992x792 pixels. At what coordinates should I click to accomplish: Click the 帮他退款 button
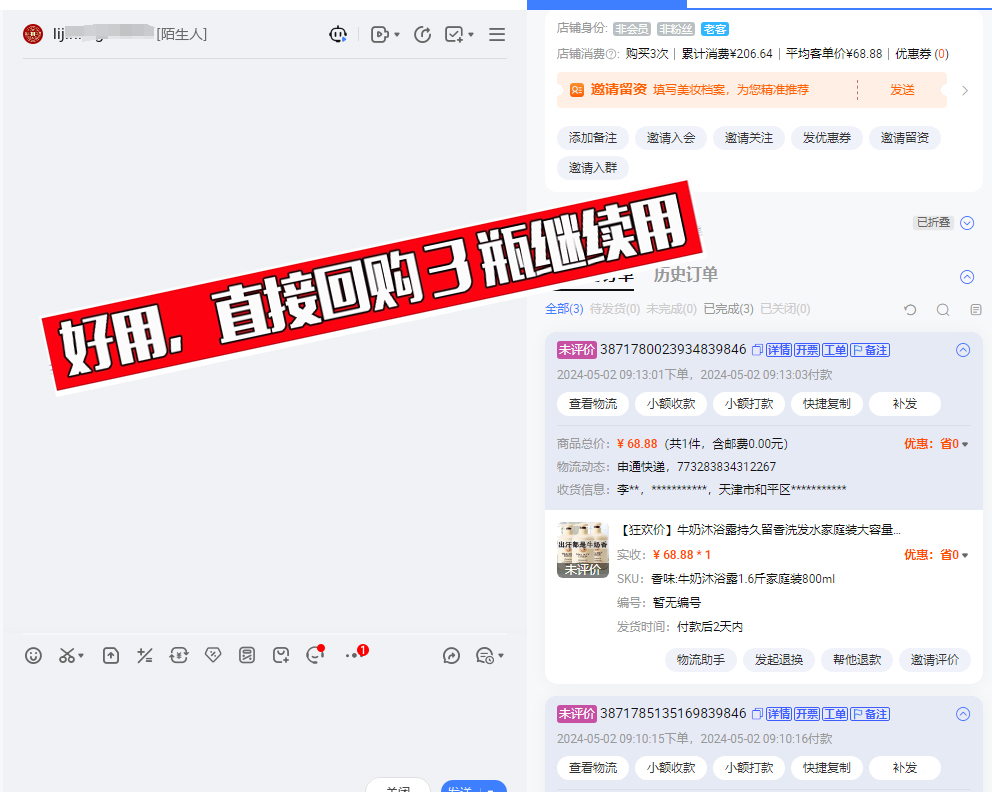857,660
